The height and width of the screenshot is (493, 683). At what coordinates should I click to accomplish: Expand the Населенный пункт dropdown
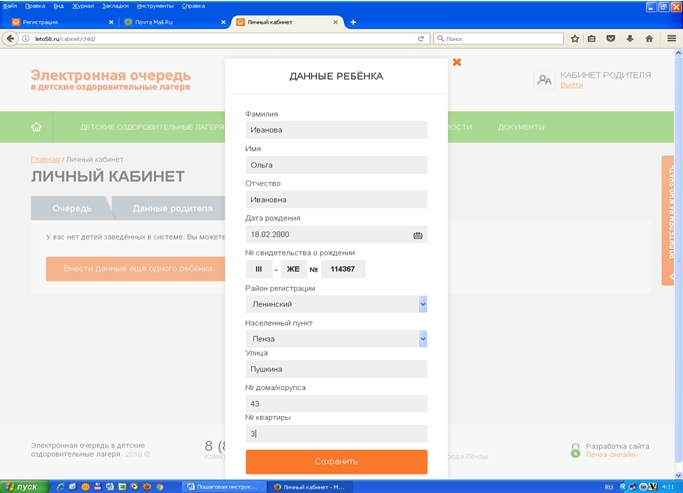pyautogui.click(x=423, y=339)
